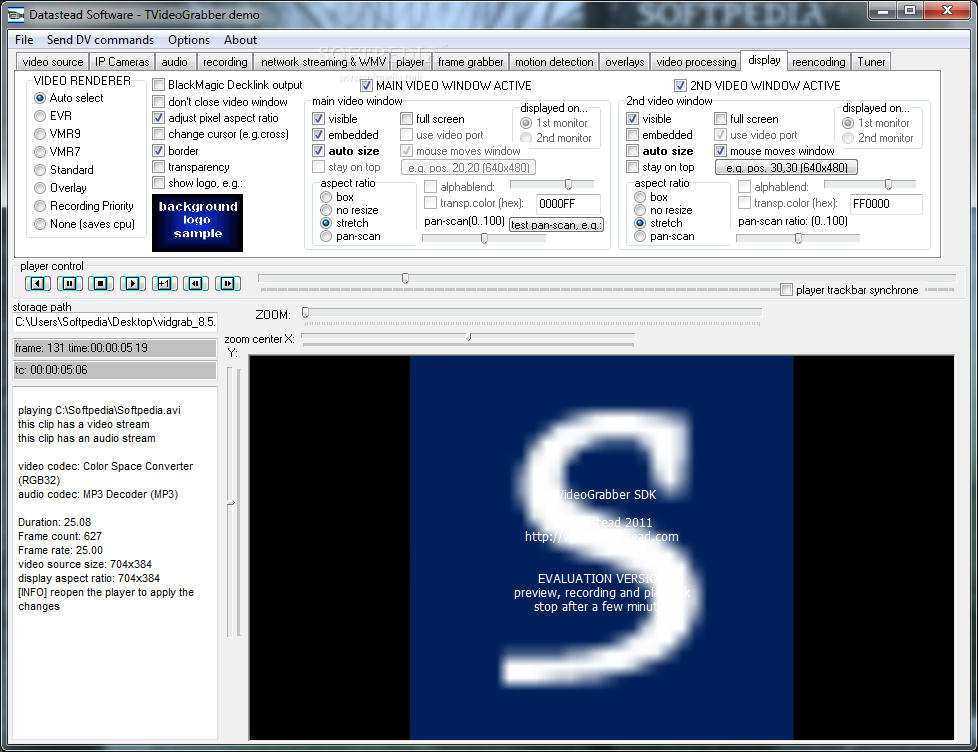Click the player position trackbar thumb
The width and height of the screenshot is (978, 752).
pos(405,279)
